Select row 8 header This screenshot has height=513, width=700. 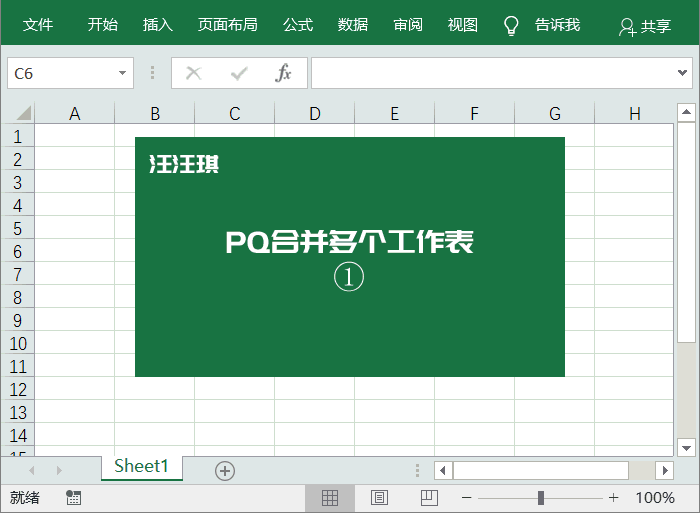point(18,297)
